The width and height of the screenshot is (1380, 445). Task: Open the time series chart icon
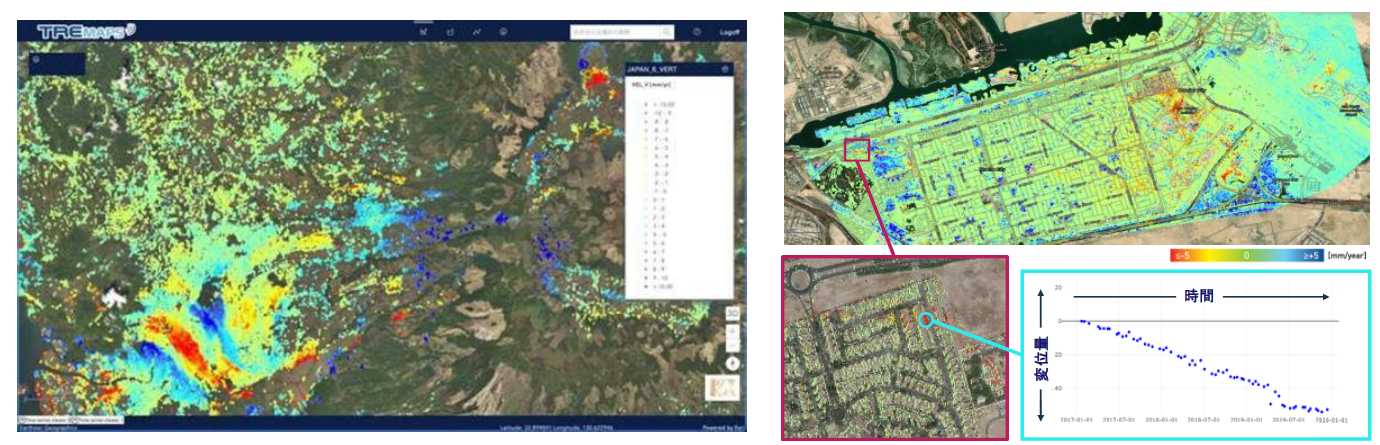[x=478, y=32]
